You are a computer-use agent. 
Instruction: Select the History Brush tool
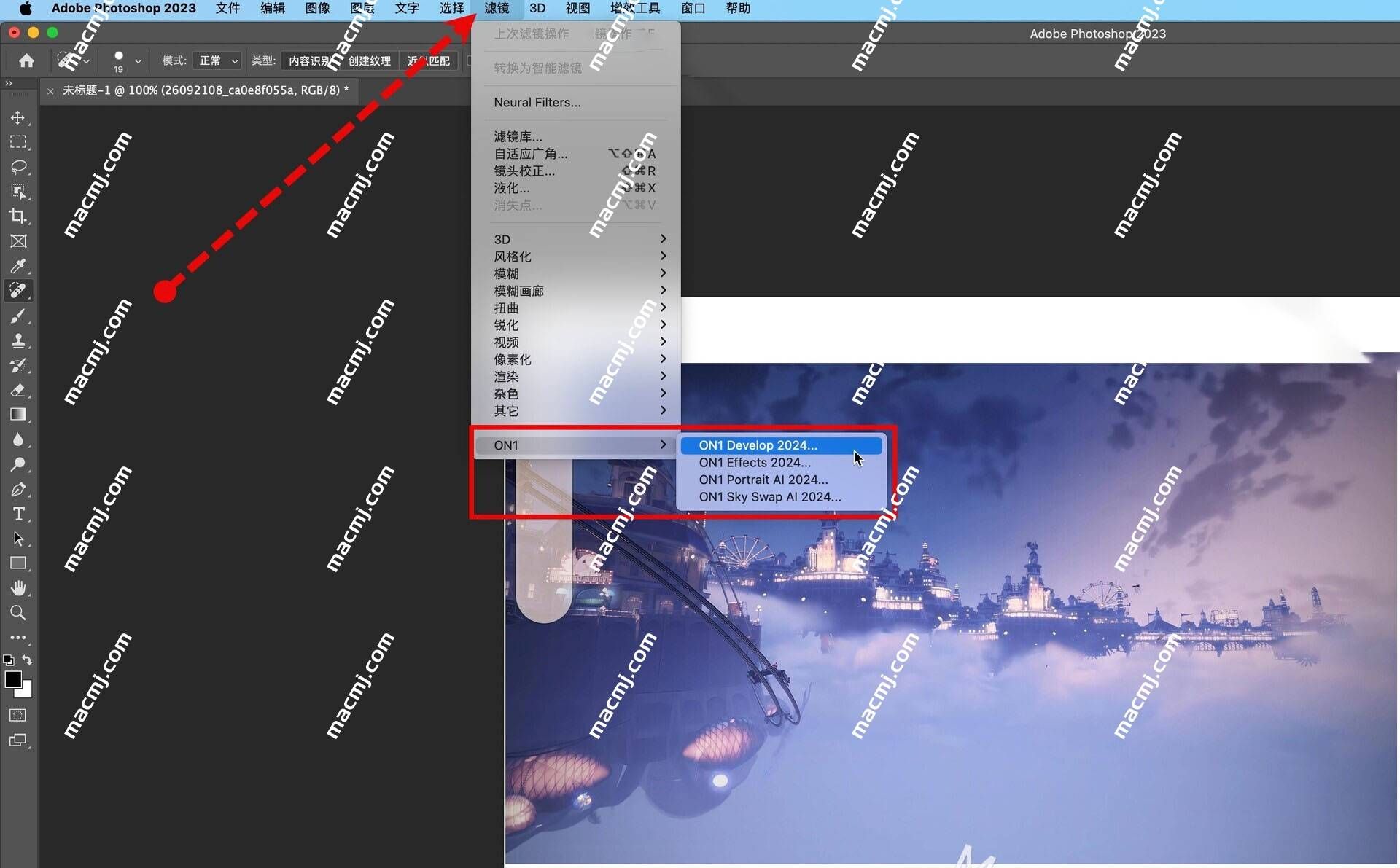(x=18, y=365)
